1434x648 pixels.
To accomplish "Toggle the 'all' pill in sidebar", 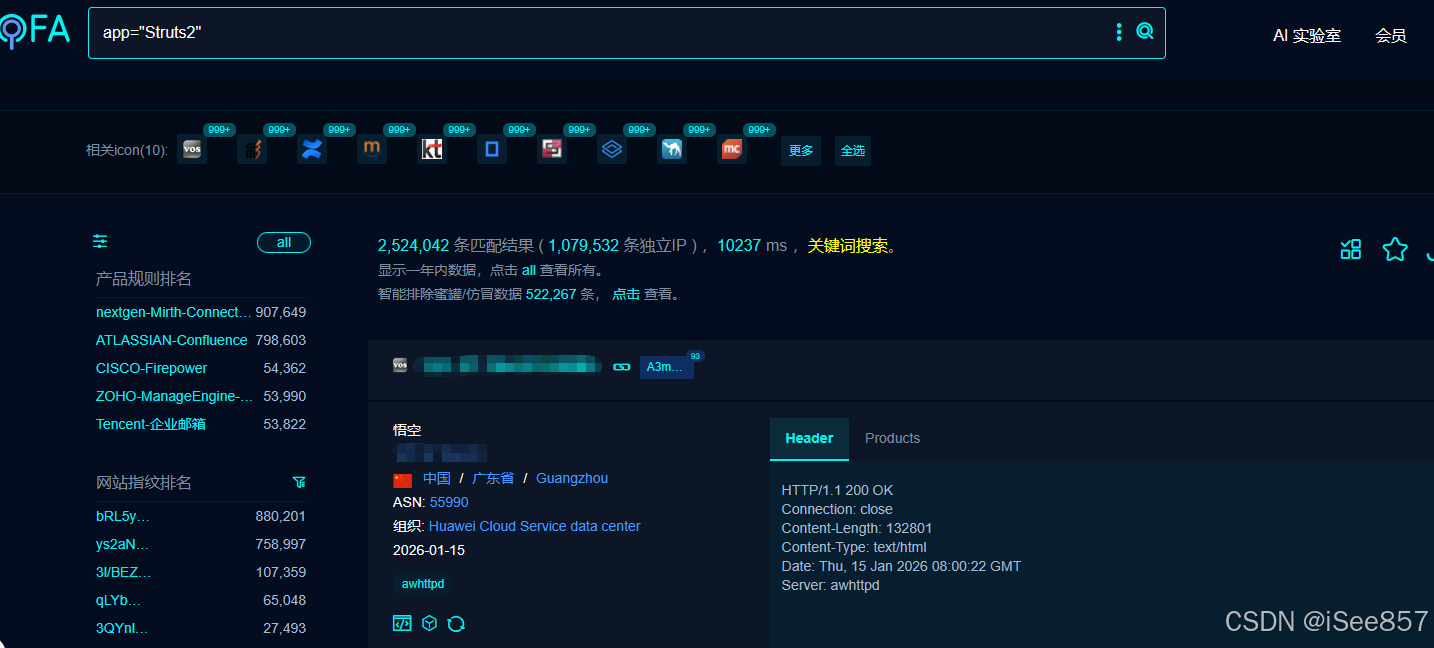I will [284, 243].
